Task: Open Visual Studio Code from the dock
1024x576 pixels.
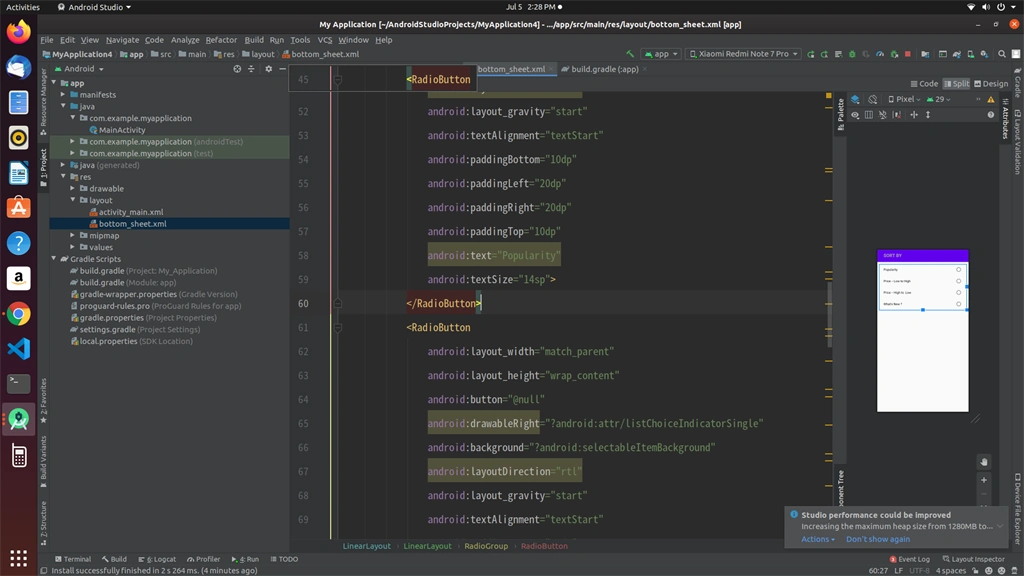Action: point(18,349)
